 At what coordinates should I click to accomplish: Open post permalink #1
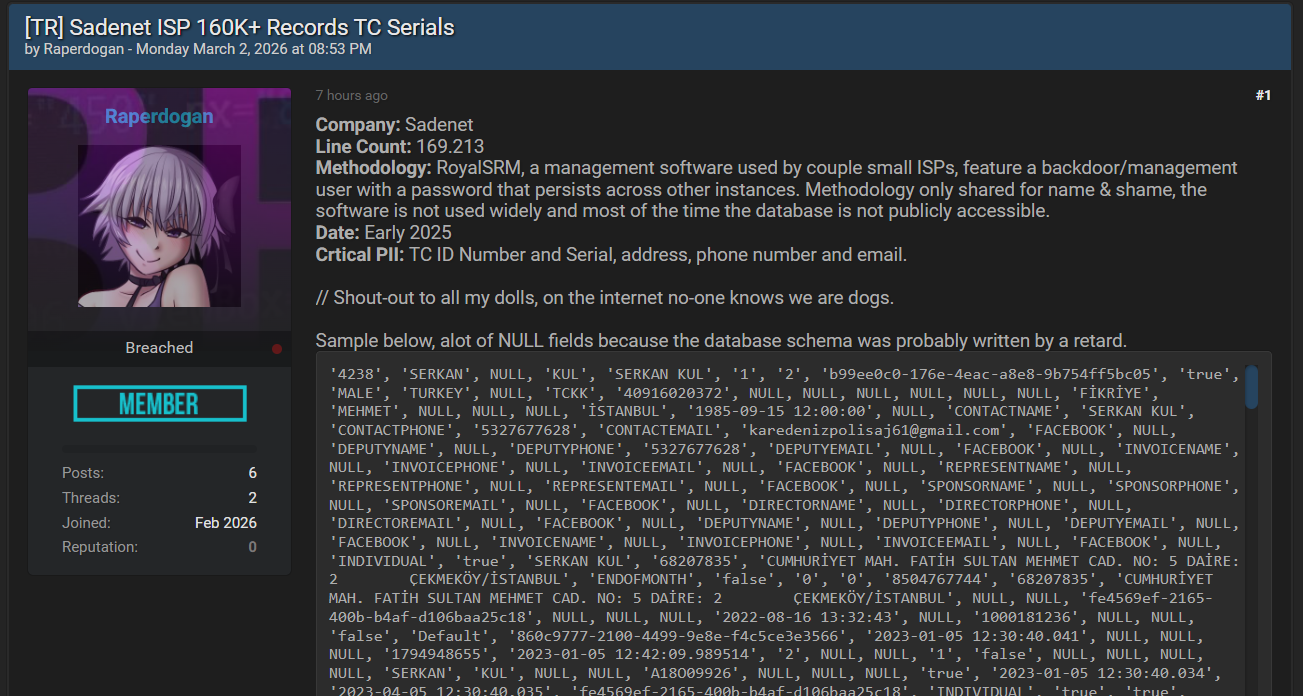point(1263,96)
